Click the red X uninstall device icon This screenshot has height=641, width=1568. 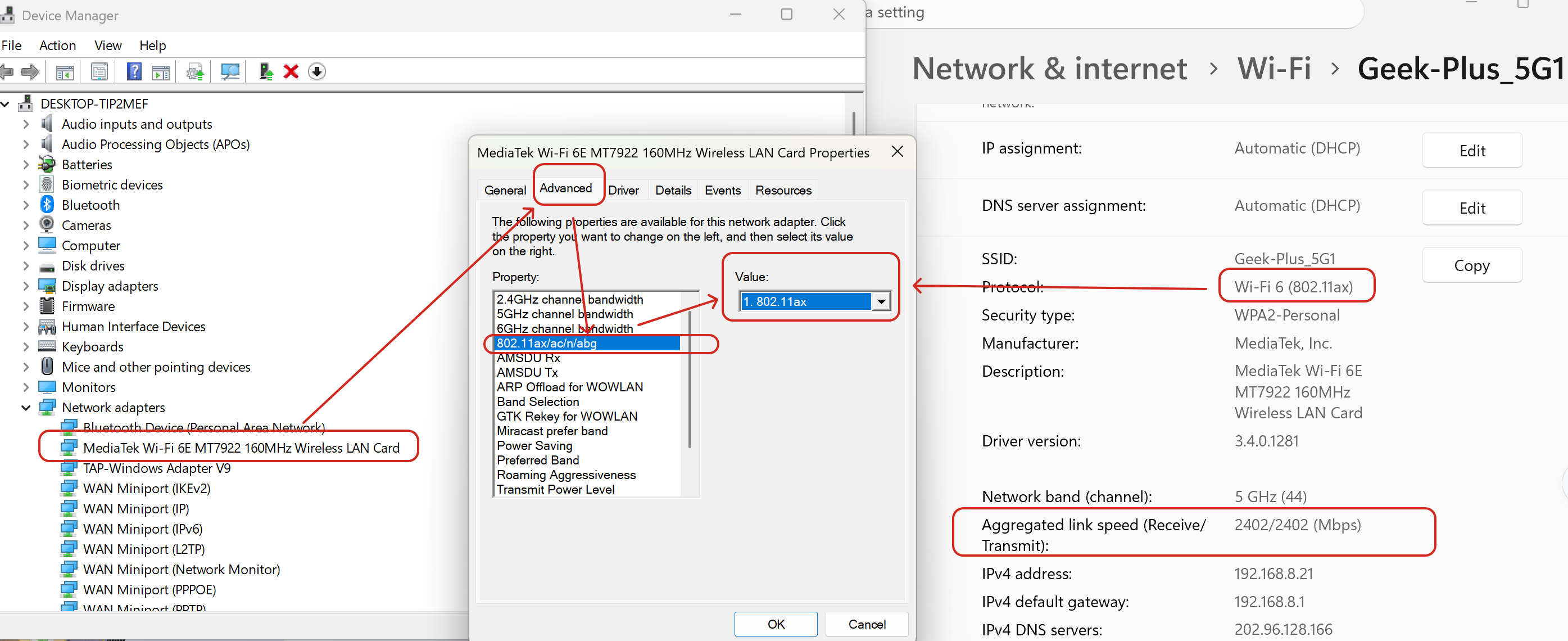click(291, 72)
